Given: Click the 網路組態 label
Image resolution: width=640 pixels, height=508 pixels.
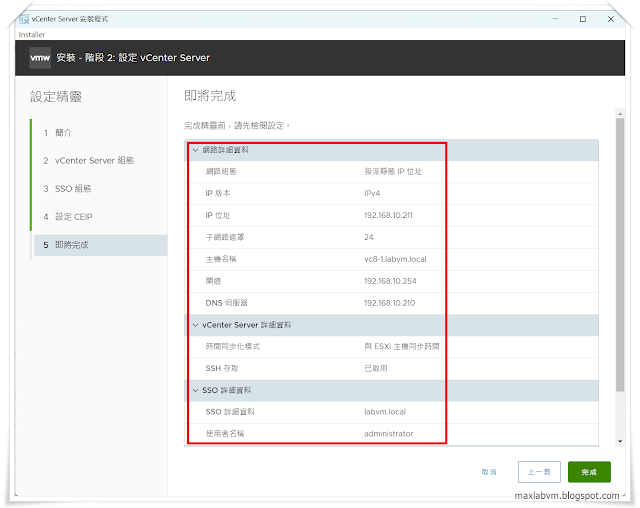Looking at the screenshot, I should click(221, 172).
